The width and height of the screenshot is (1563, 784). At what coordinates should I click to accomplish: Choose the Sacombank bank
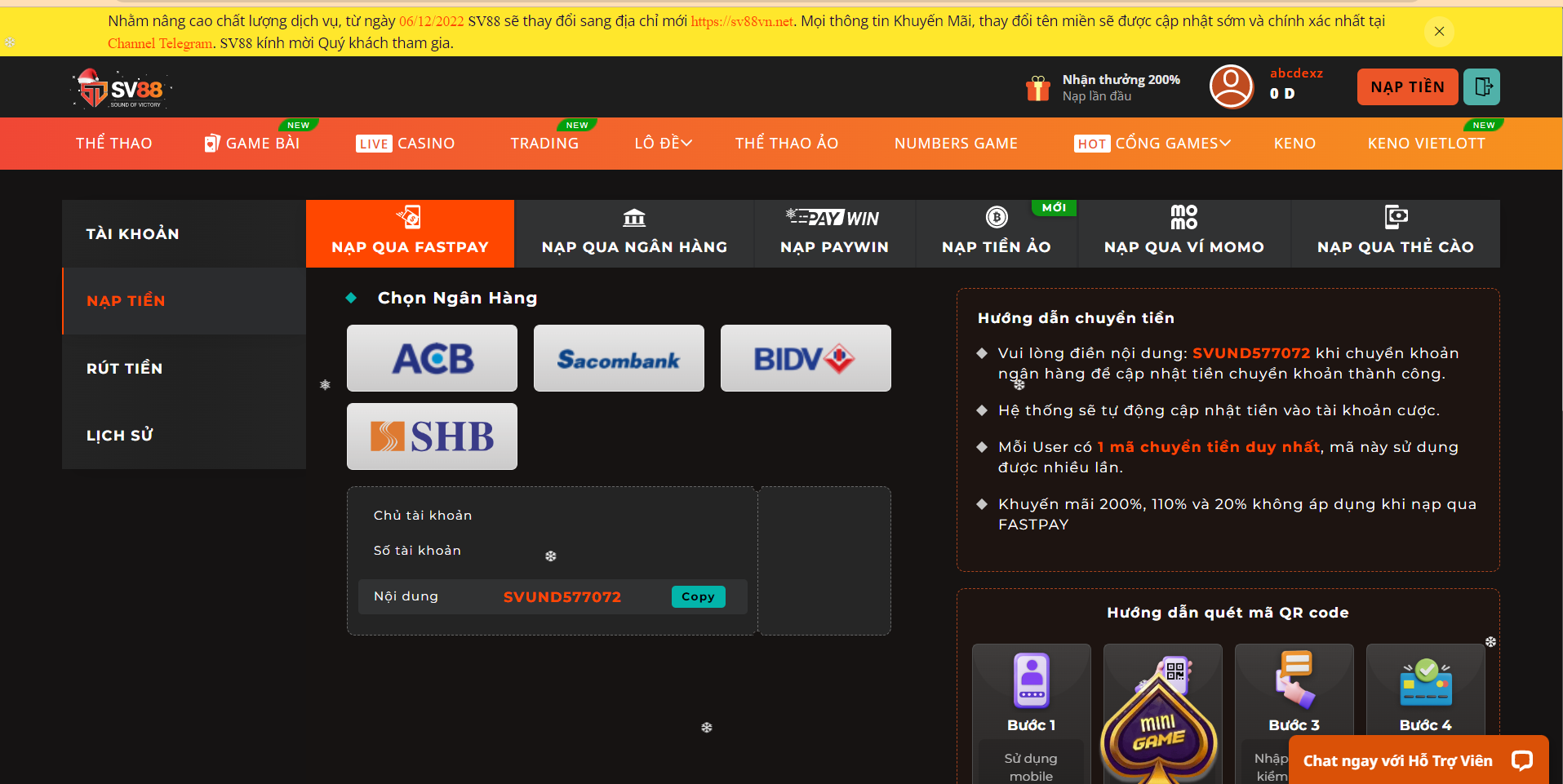tap(619, 358)
